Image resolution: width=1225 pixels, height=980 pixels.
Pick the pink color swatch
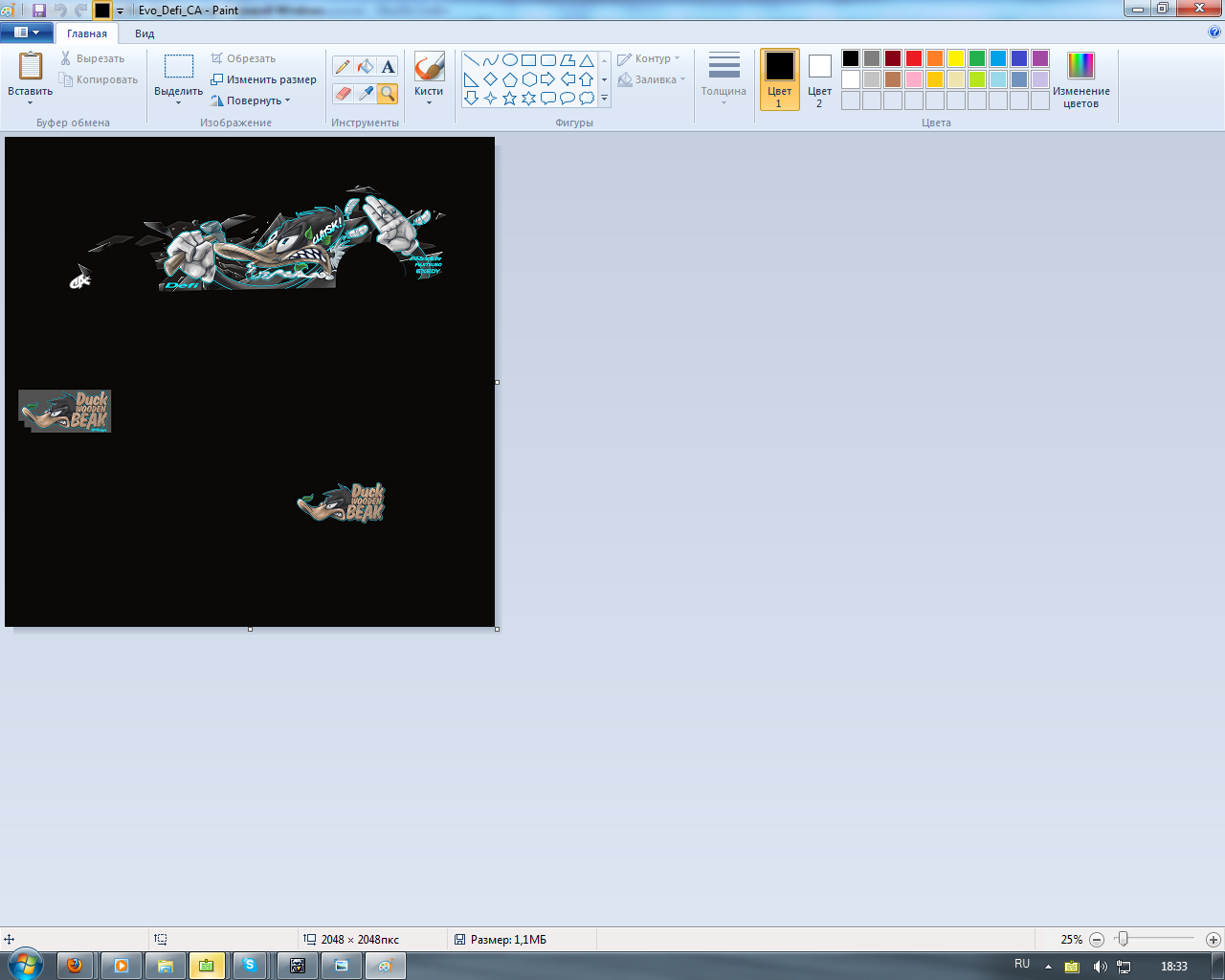tap(914, 79)
